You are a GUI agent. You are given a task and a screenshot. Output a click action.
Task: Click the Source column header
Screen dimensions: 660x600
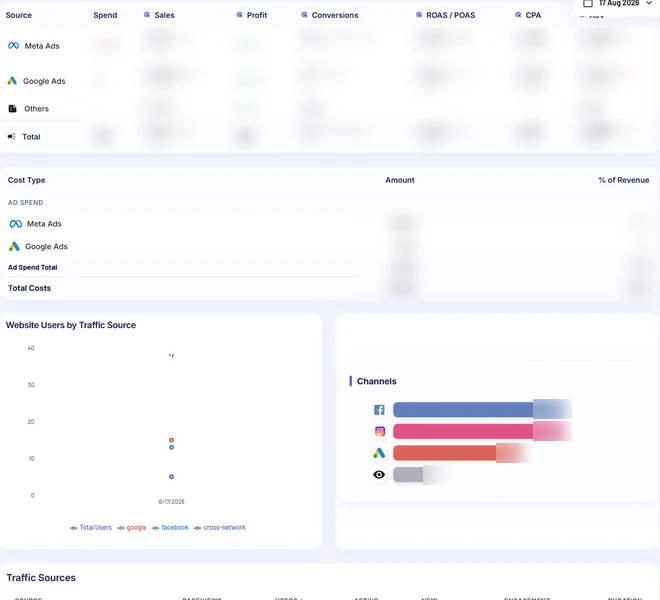(19, 15)
